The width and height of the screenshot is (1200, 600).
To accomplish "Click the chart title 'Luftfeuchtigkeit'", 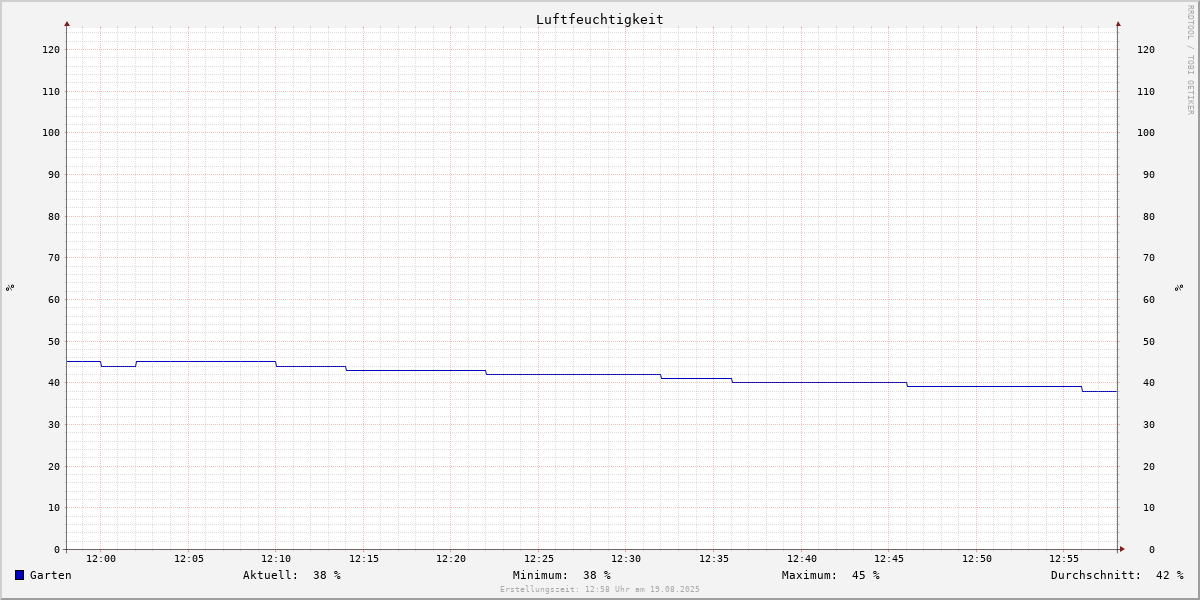I will click(x=600, y=19).
